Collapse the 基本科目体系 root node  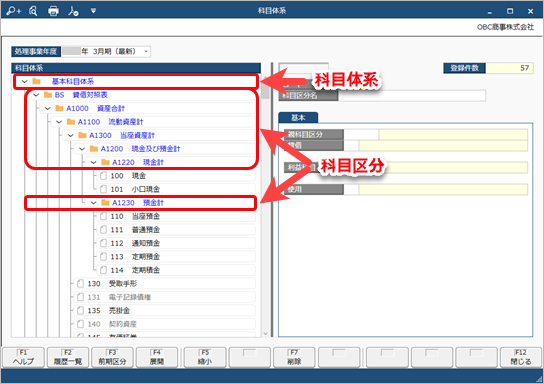pos(24,82)
